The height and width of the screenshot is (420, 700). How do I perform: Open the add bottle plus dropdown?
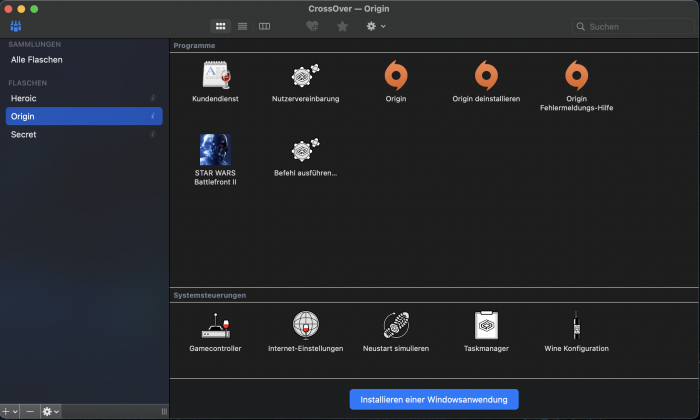(x=10, y=411)
